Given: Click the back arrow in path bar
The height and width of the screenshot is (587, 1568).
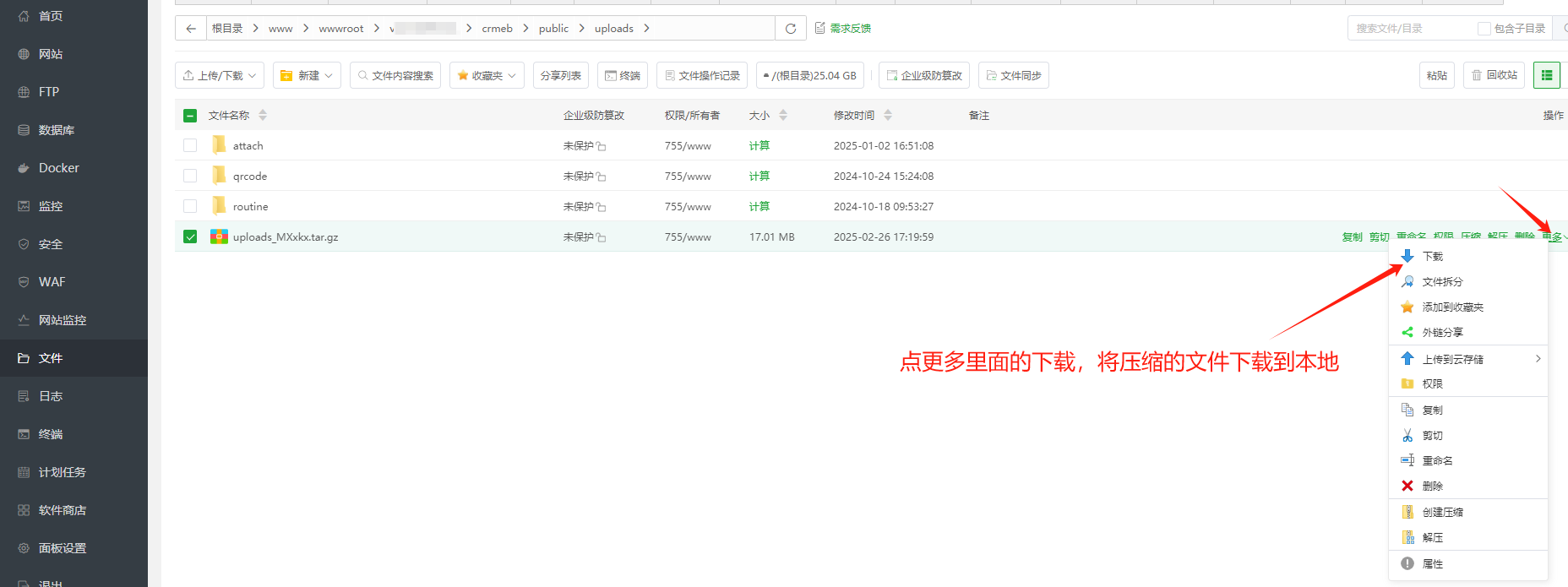Looking at the screenshot, I should pyautogui.click(x=191, y=29).
